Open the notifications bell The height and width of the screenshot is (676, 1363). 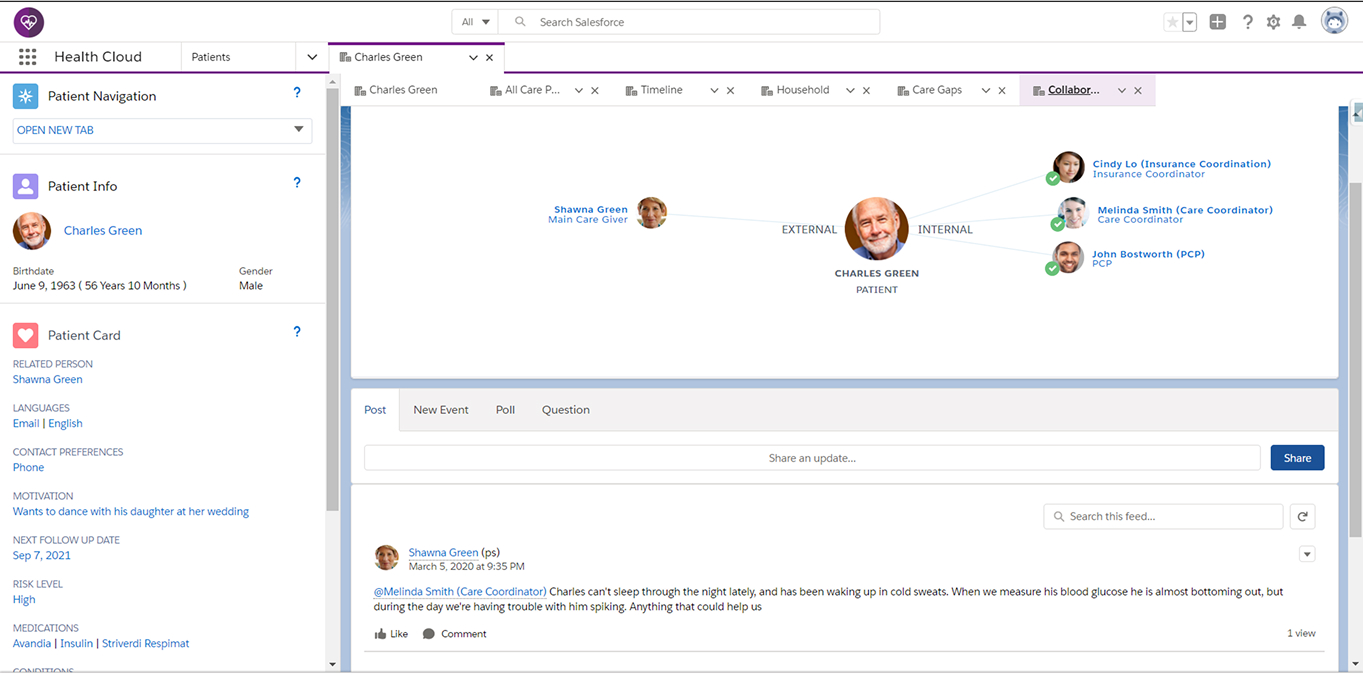(1299, 22)
